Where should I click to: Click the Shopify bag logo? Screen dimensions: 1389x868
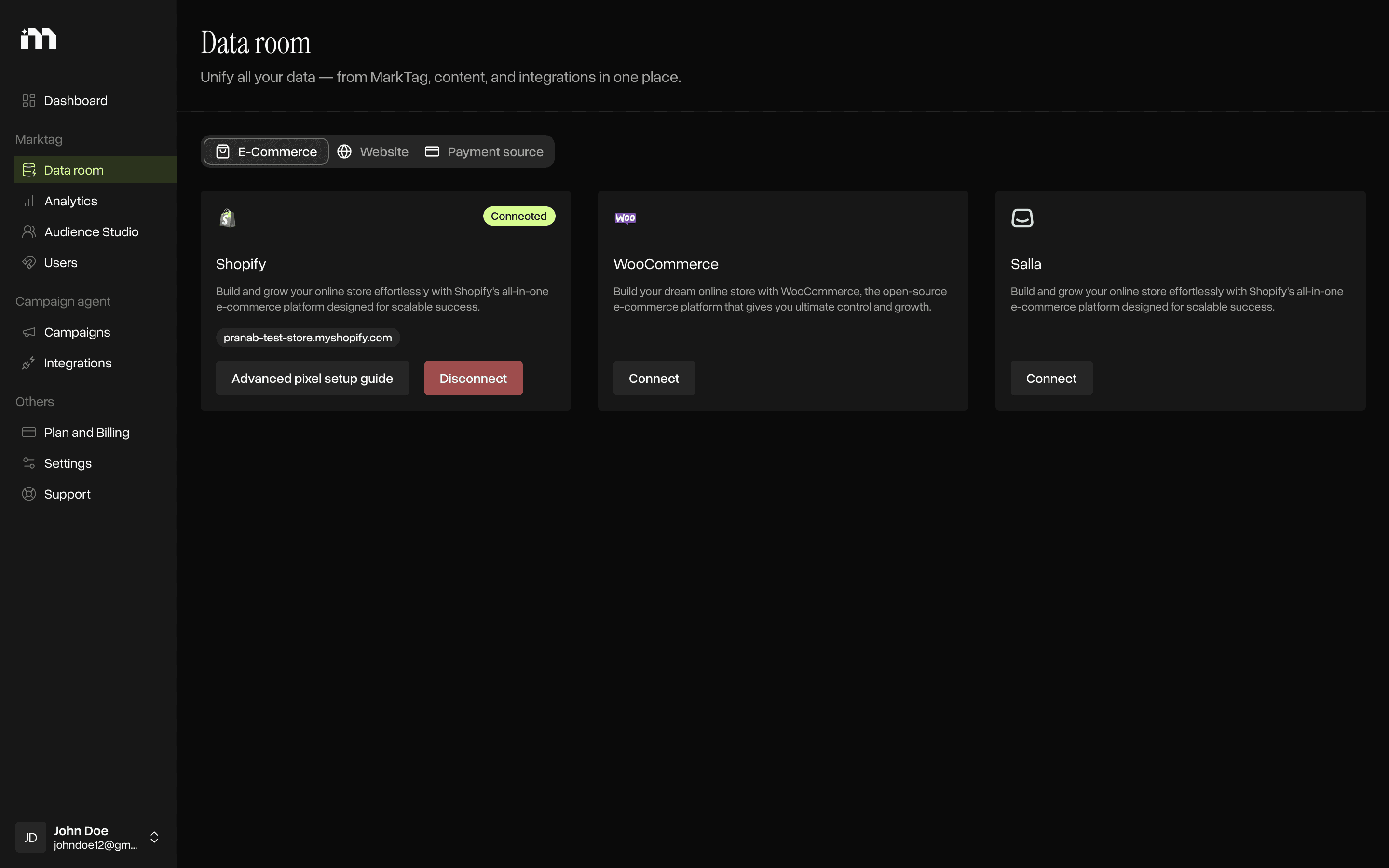point(228,218)
